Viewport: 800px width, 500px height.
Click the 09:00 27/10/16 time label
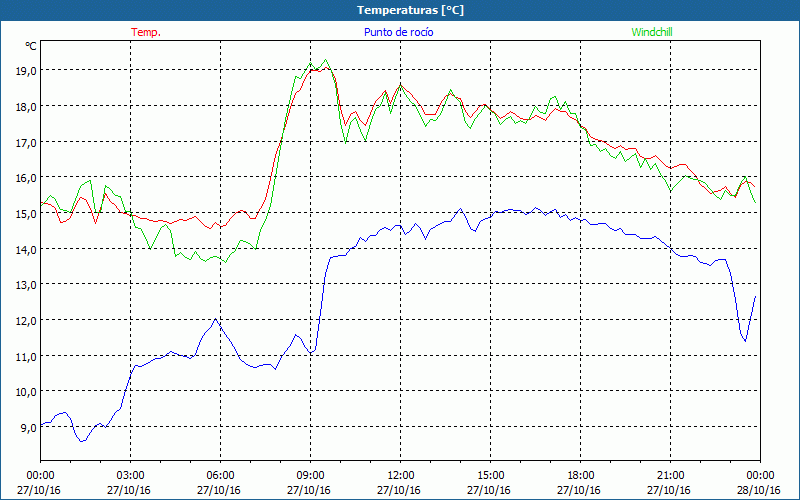pos(309,483)
